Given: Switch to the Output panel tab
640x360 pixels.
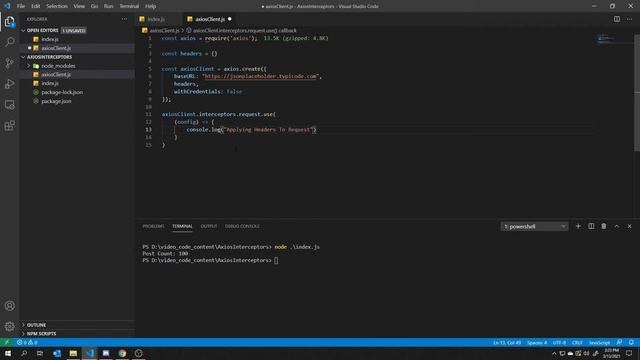Looking at the screenshot, I should click(209, 226).
